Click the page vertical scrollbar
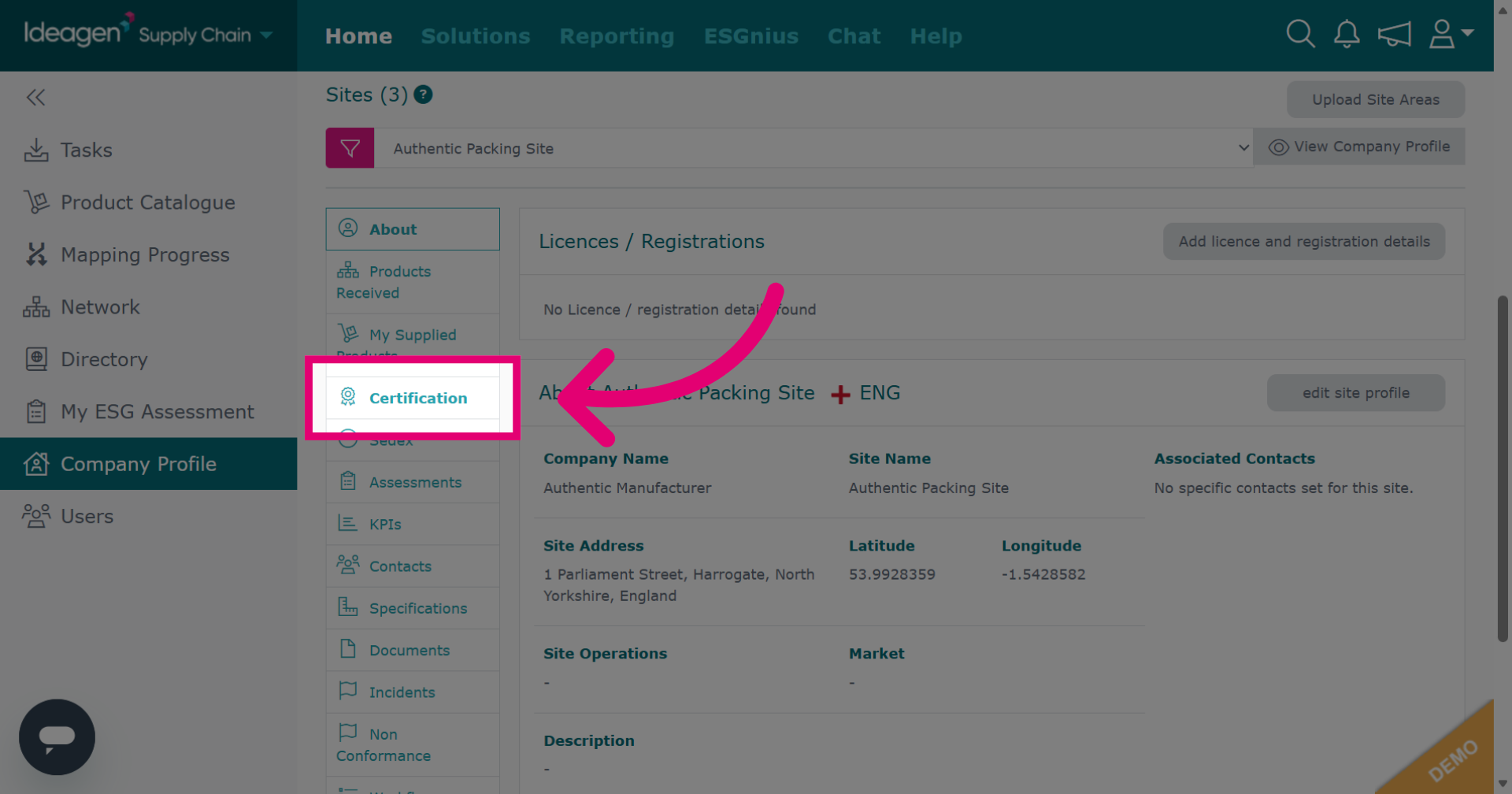 [x=1503, y=469]
